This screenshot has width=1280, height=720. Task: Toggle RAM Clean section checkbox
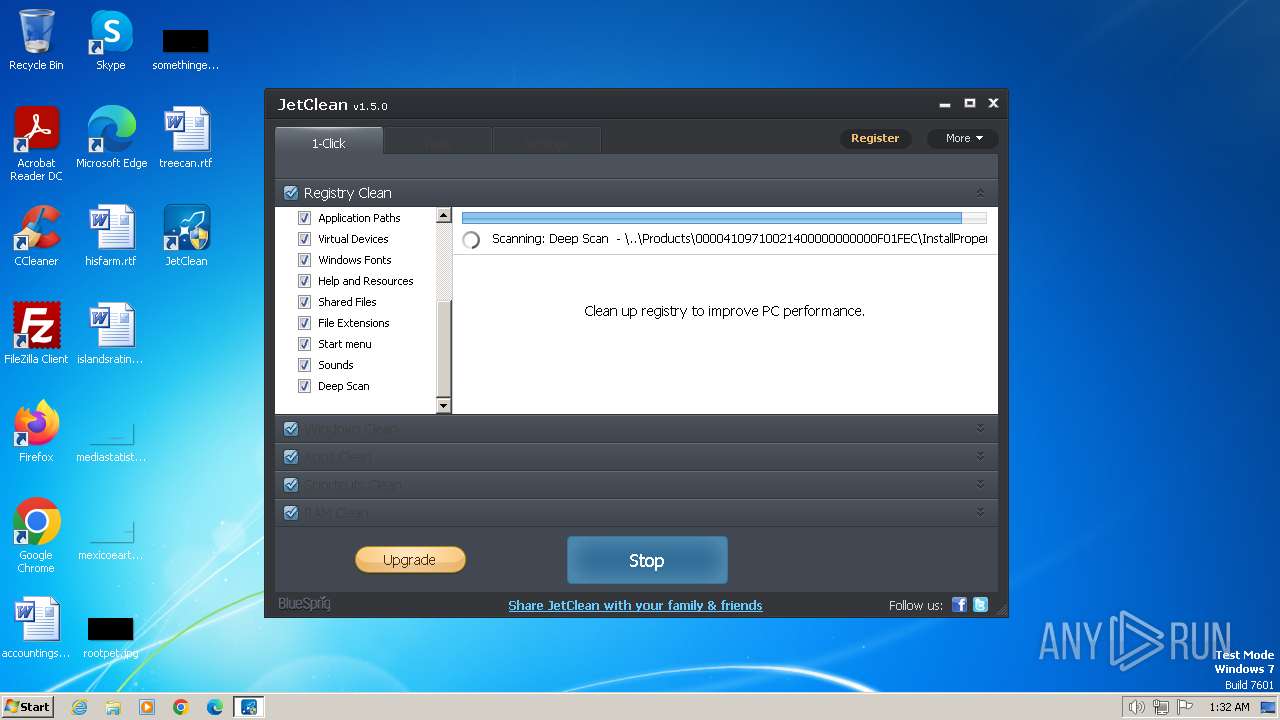[x=291, y=513]
